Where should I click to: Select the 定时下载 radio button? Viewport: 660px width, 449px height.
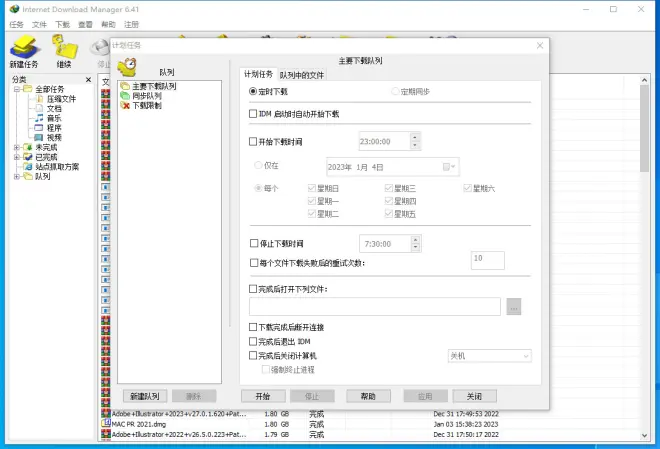tap(253, 92)
